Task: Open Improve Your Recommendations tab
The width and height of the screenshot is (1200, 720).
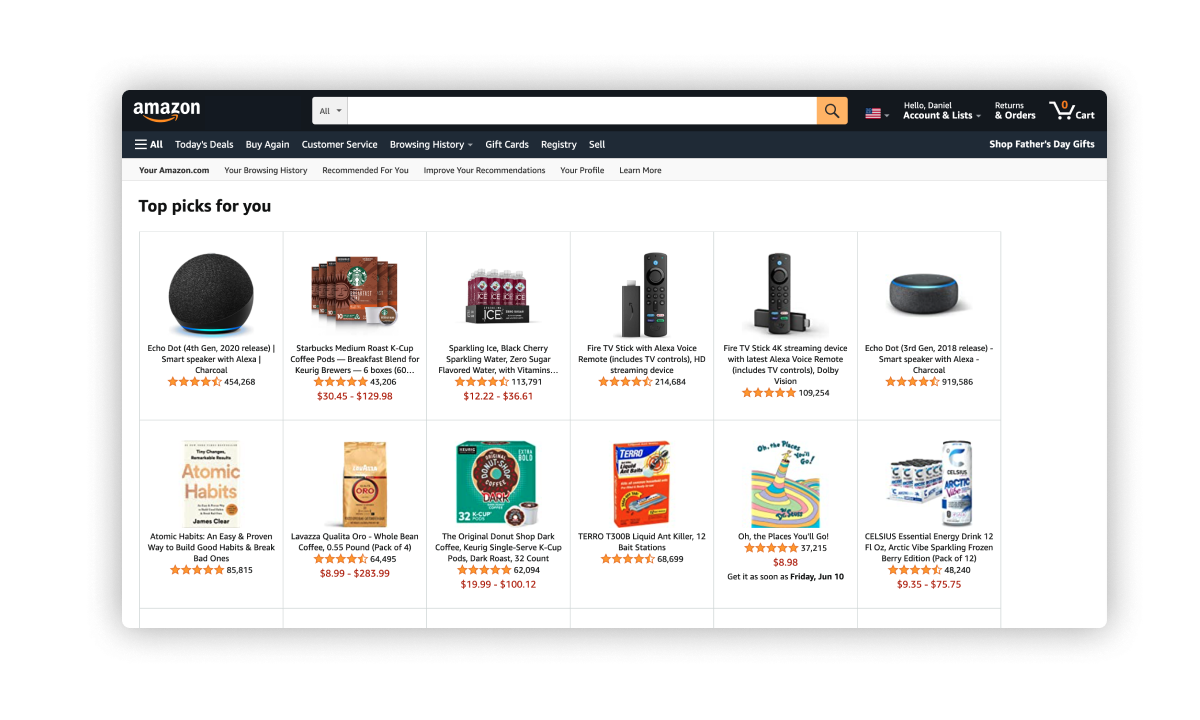Action: click(x=484, y=170)
